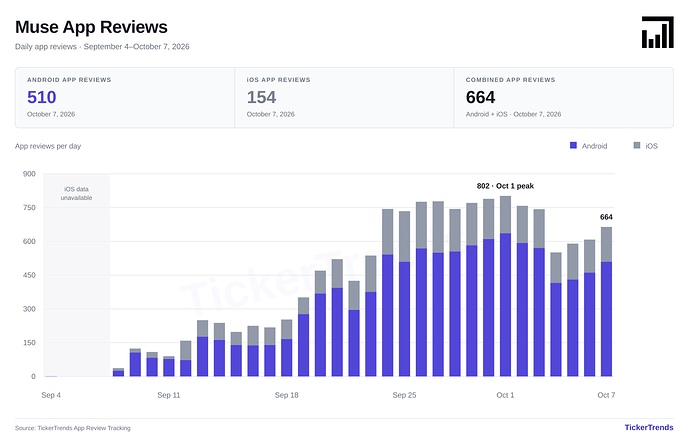Click the '802 · Oct 1 peak' annotation
This screenshot has width=690, height=434.
click(505, 186)
